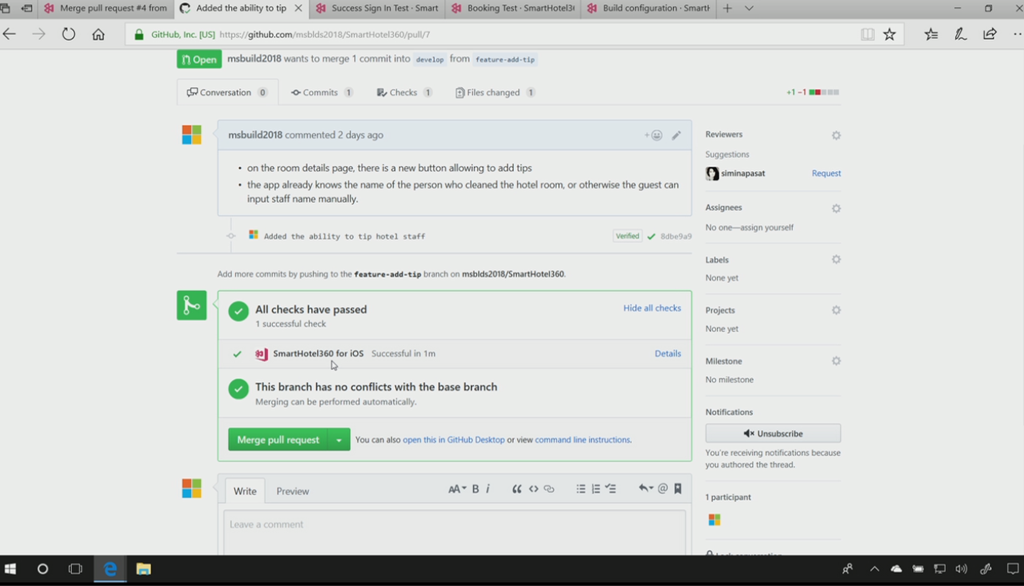
Task: Open Projects settings gear
Action: (x=836, y=310)
